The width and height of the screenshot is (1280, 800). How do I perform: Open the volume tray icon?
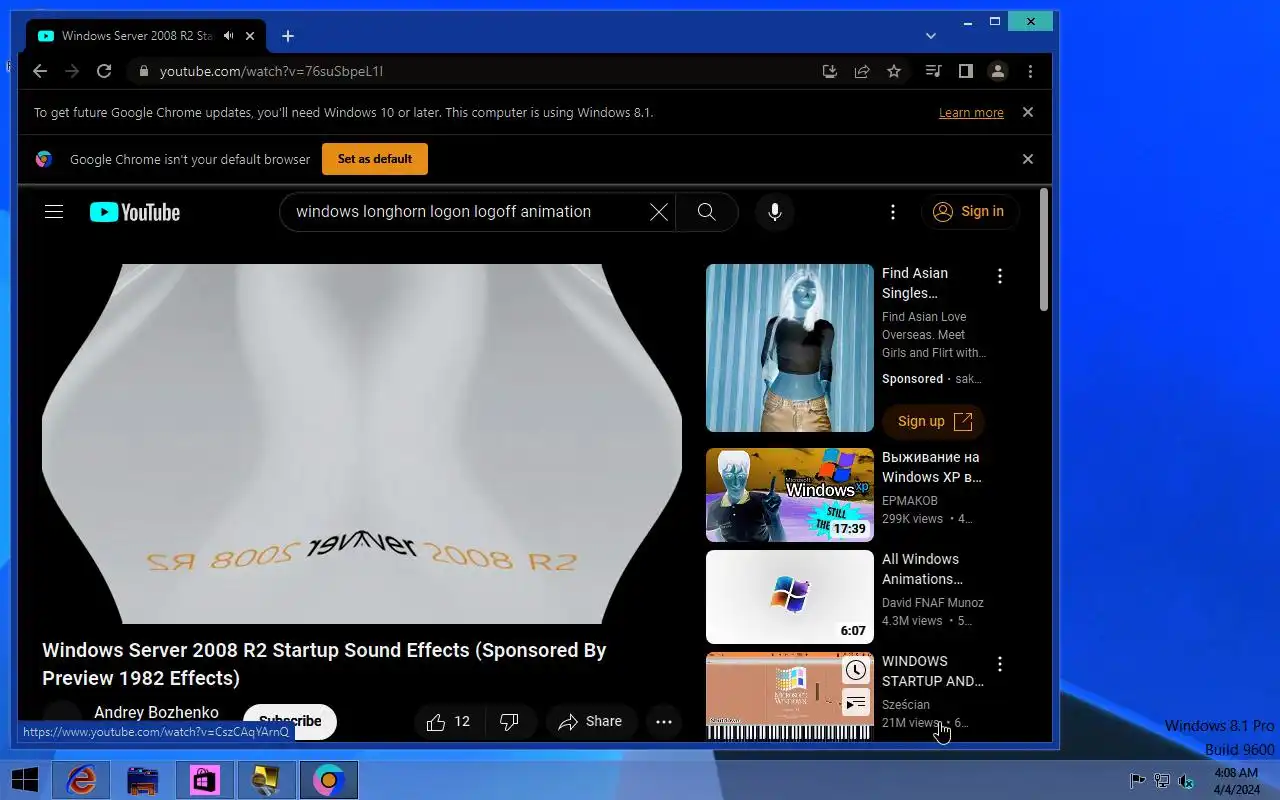[1187, 781]
